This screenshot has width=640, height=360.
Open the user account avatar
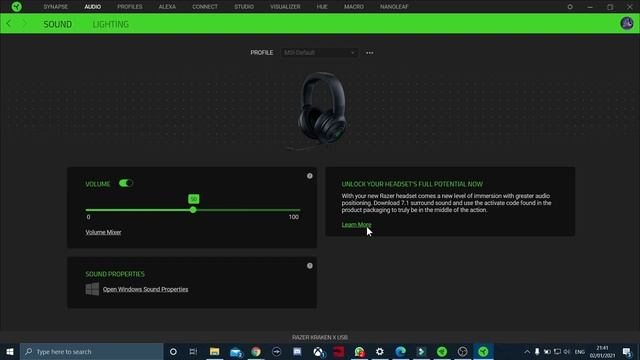627,24
